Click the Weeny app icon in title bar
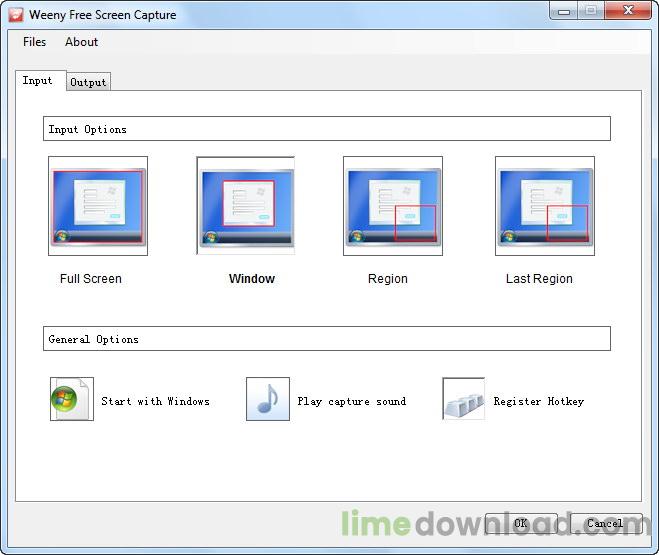 tap(16, 15)
